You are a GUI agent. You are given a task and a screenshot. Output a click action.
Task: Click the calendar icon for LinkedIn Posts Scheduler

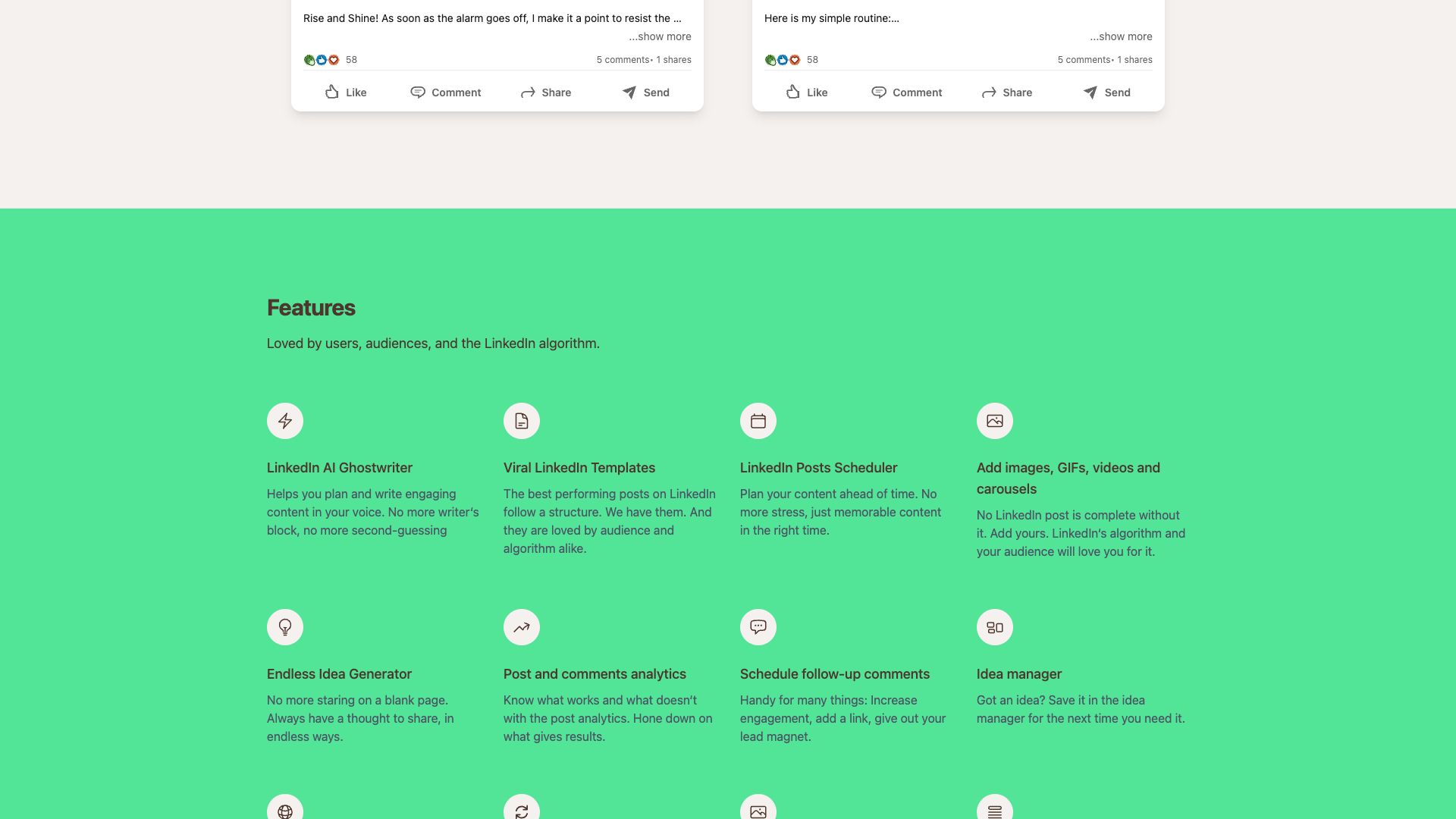tap(758, 421)
